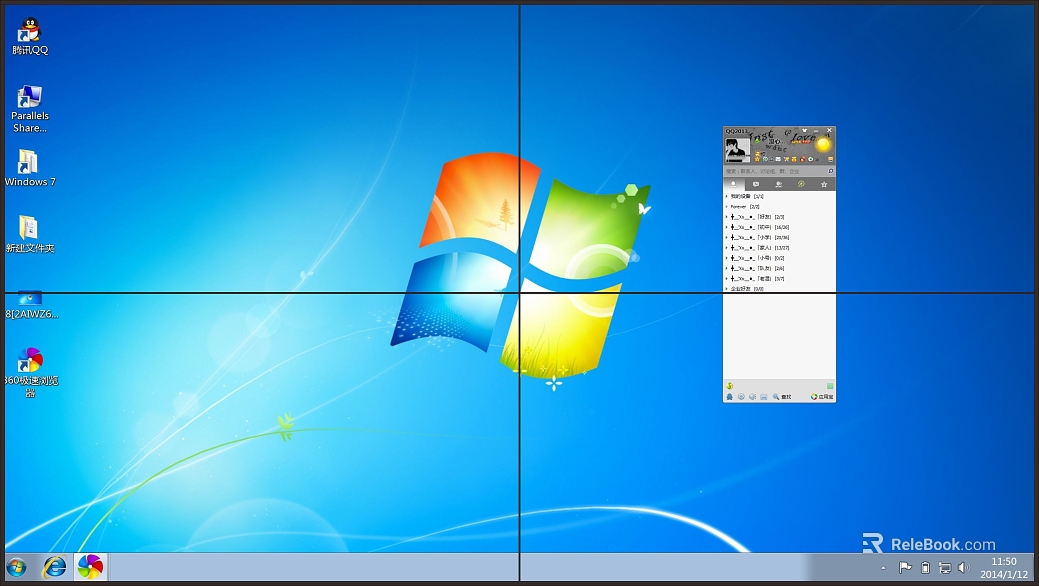This screenshot has height=586, width=1039.
Task: Select the 新建文件夹 folder on desktop
Action: tap(30, 234)
